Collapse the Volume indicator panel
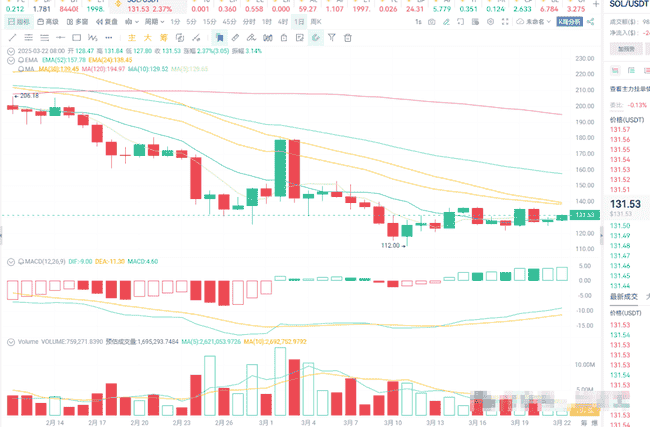 (9, 340)
